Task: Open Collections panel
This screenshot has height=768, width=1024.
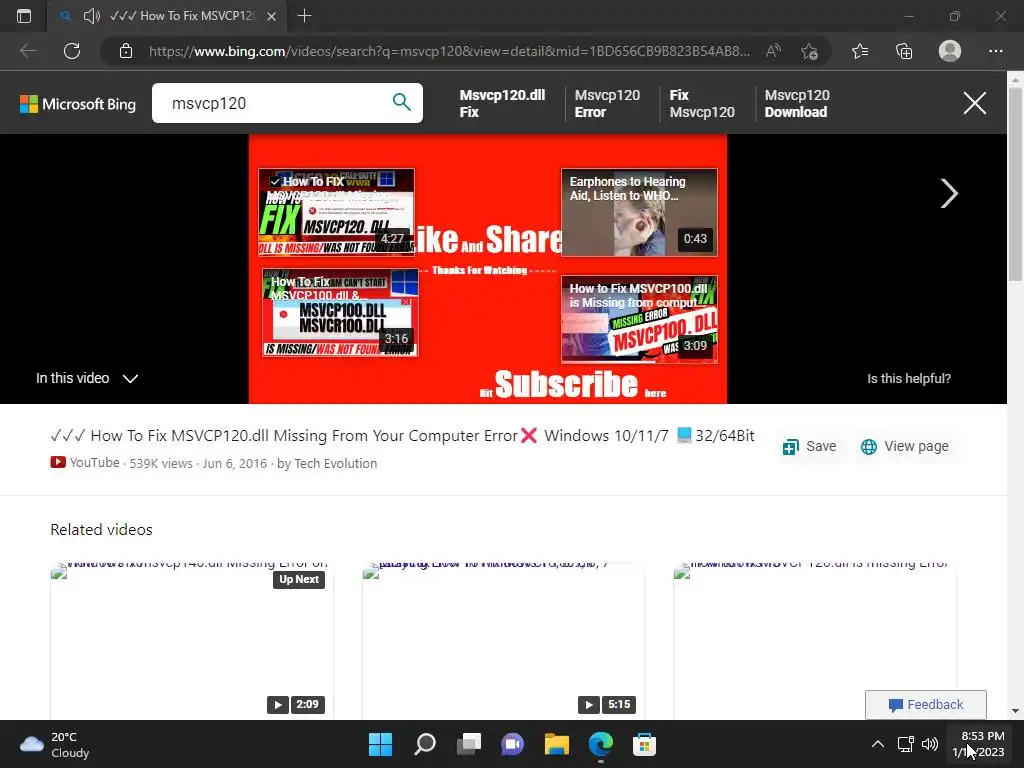Action: coord(904,51)
